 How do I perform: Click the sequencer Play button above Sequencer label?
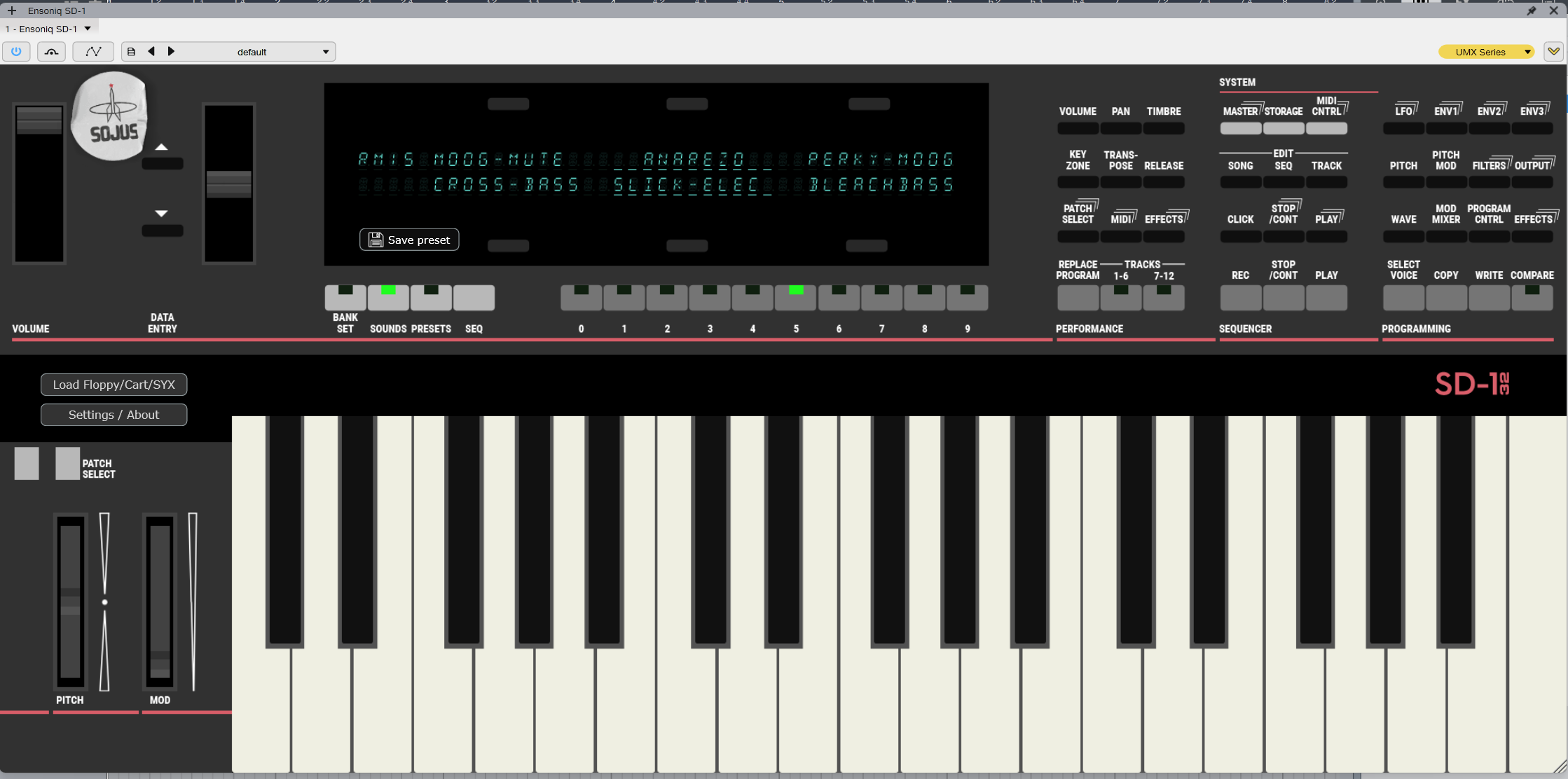(x=1326, y=298)
